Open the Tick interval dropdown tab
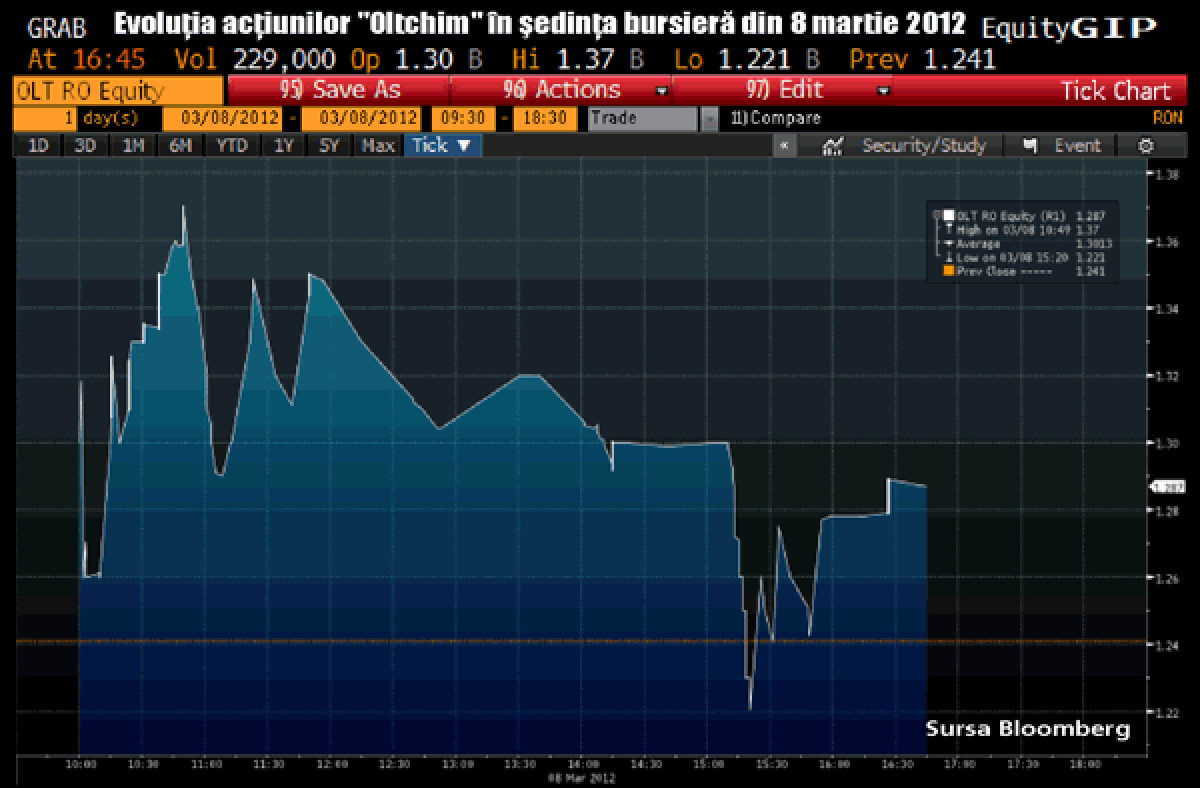Viewport: 1200px width, 788px height. [441, 146]
